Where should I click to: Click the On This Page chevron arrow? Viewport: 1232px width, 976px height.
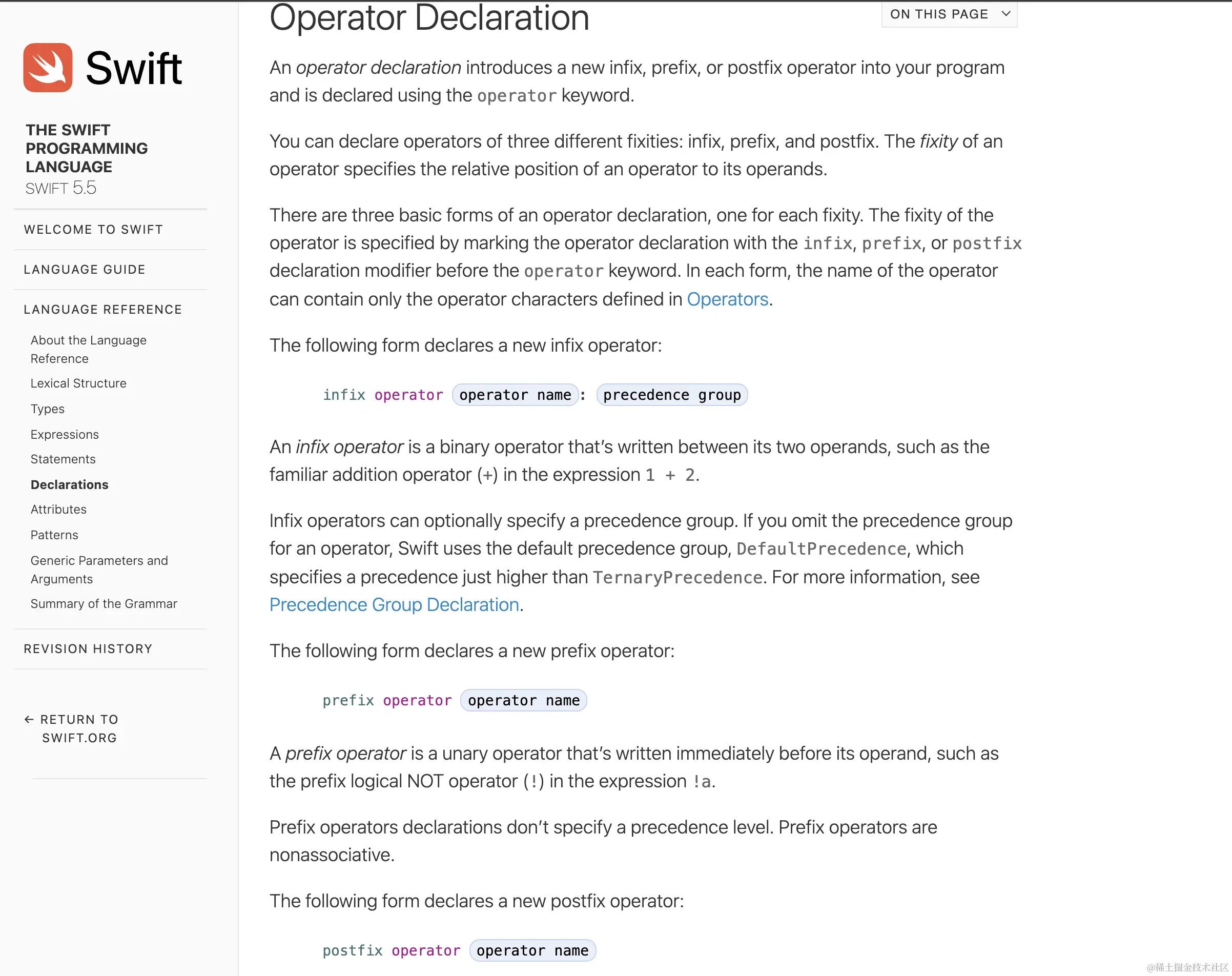point(1006,14)
